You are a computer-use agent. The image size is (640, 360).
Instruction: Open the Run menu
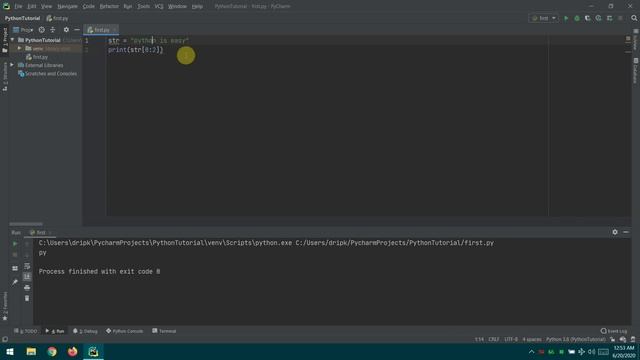[x=128, y=7]
